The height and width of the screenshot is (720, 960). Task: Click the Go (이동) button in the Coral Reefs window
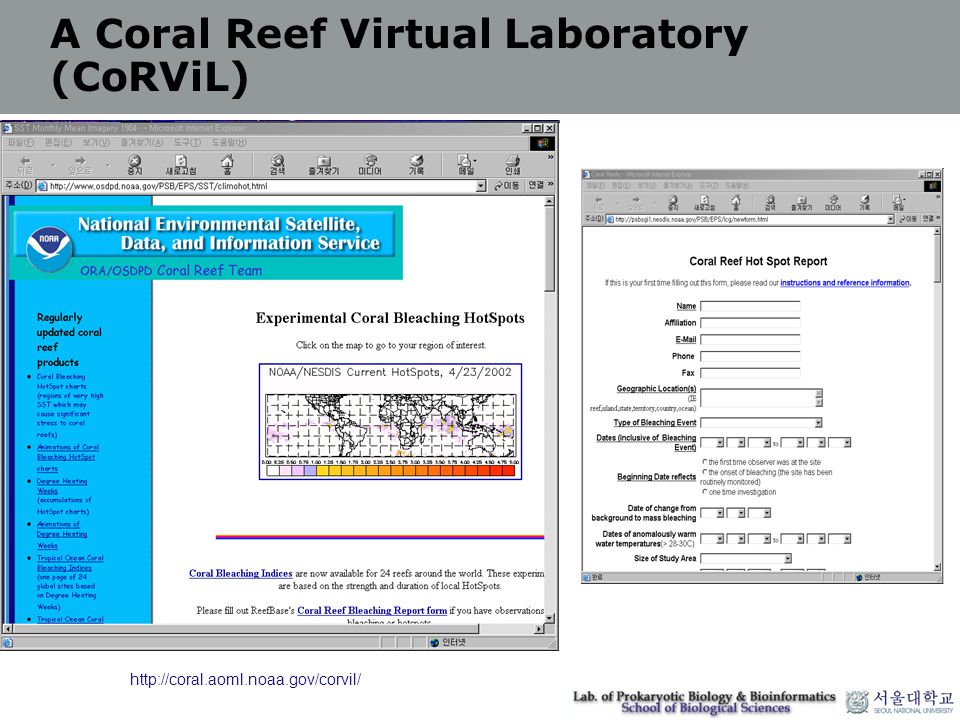908,219
